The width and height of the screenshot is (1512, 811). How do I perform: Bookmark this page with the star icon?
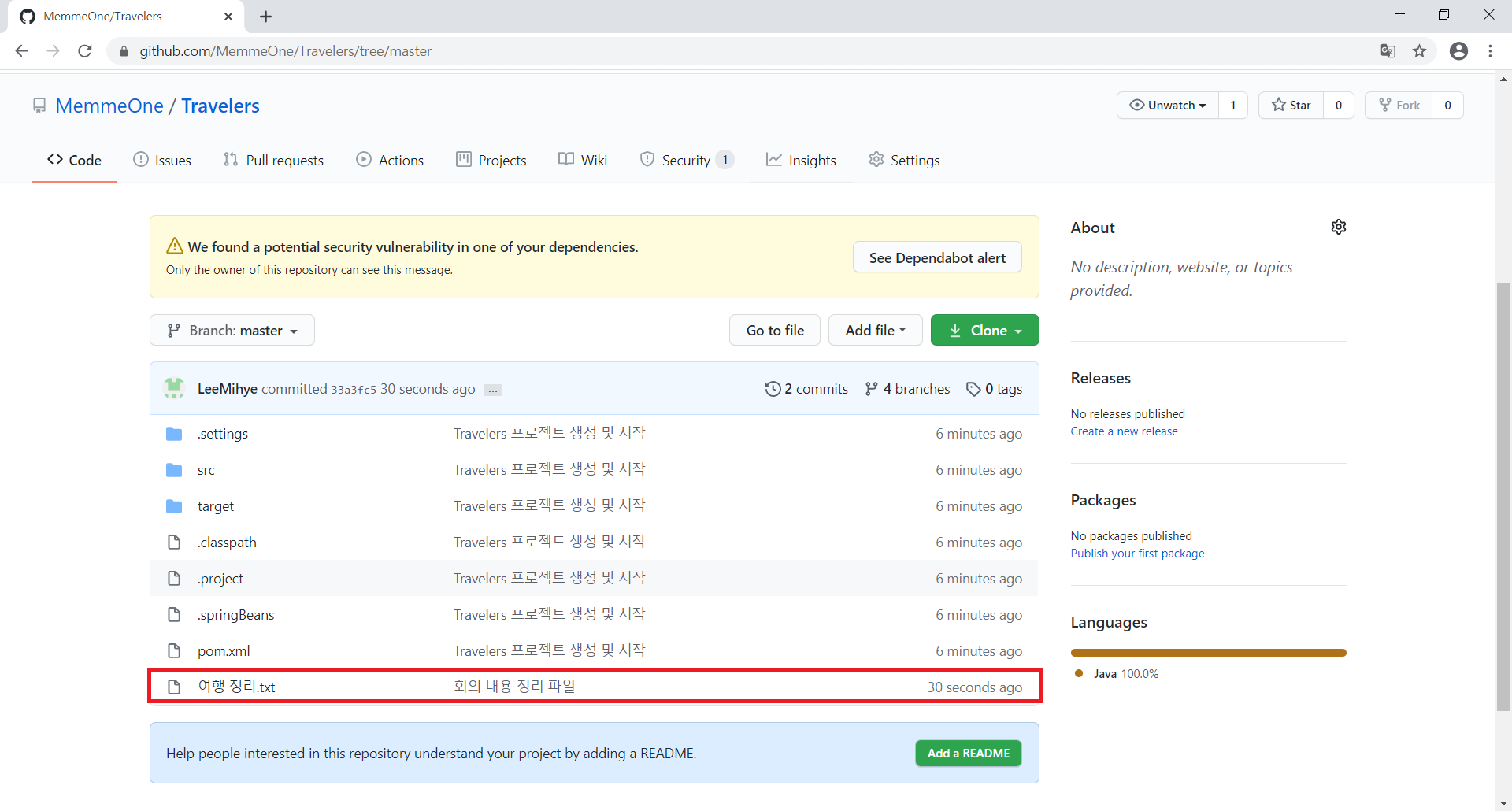1419,51
